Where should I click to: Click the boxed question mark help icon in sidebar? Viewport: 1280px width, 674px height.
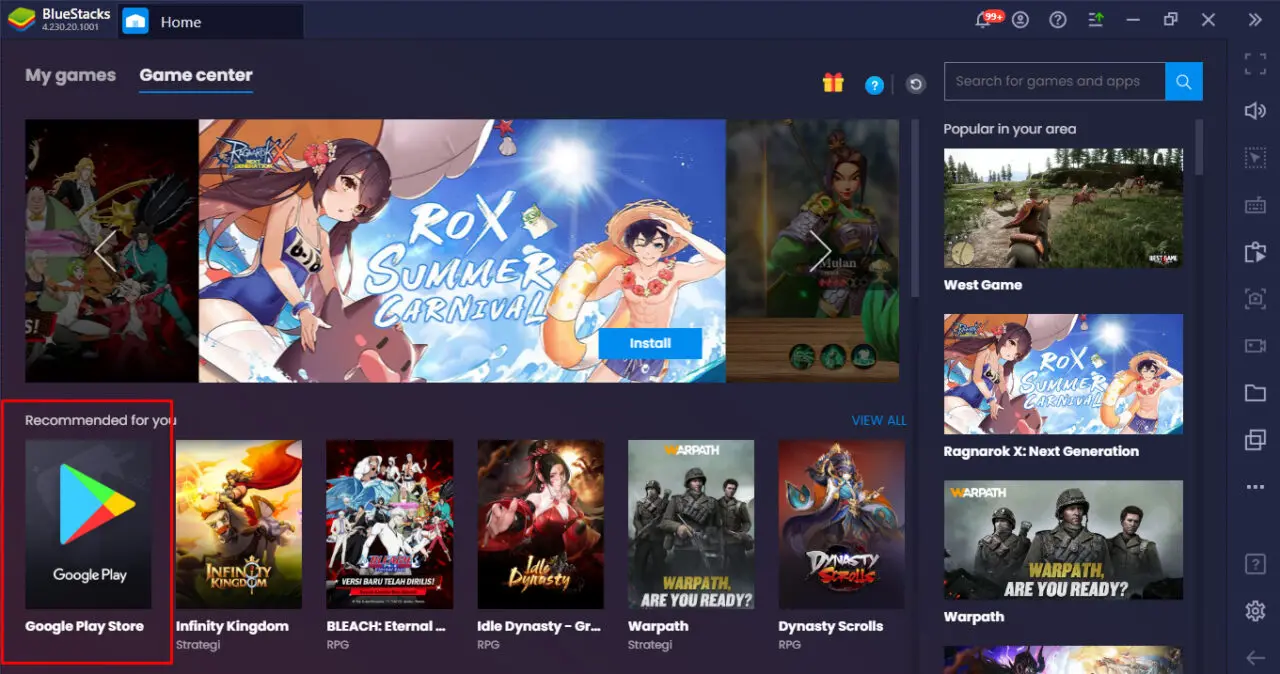tap(1255, 564)
